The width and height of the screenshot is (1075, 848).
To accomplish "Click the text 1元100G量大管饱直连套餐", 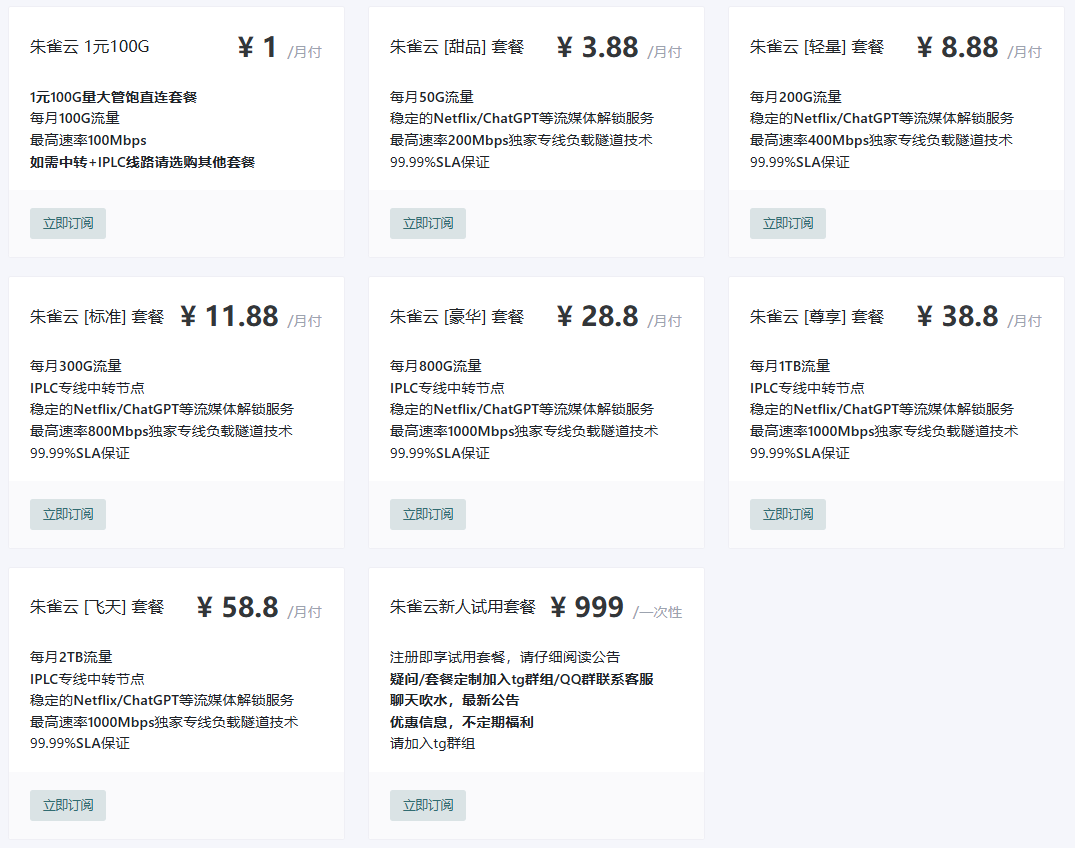I will (114, 97).
